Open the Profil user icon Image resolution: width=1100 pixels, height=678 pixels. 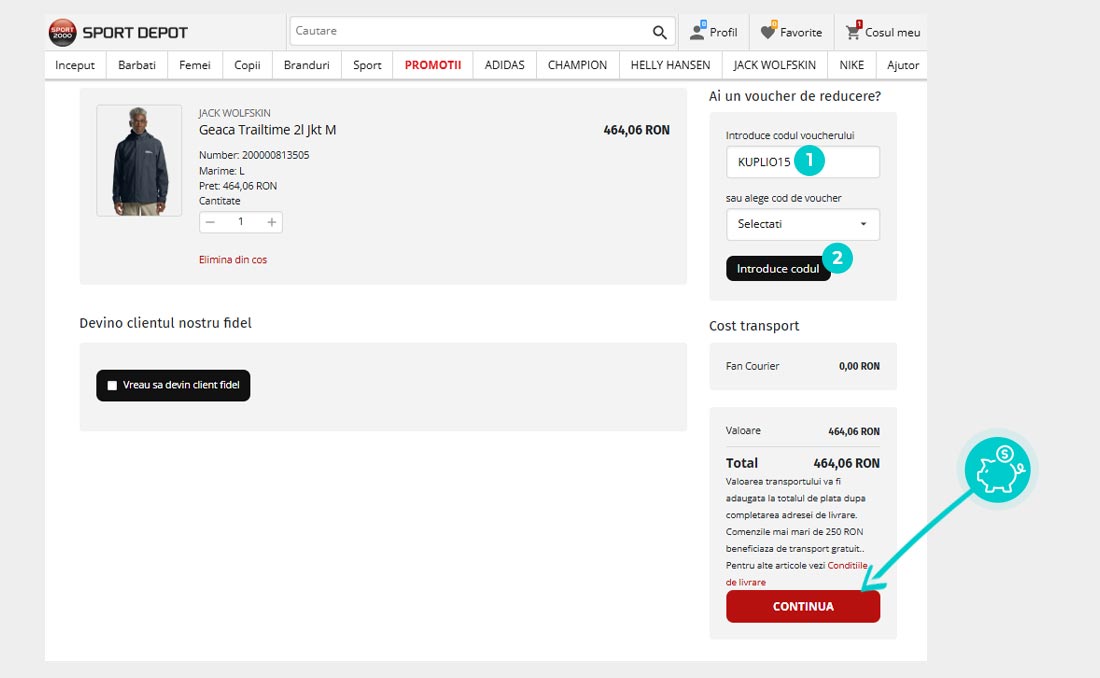point(698,32)
